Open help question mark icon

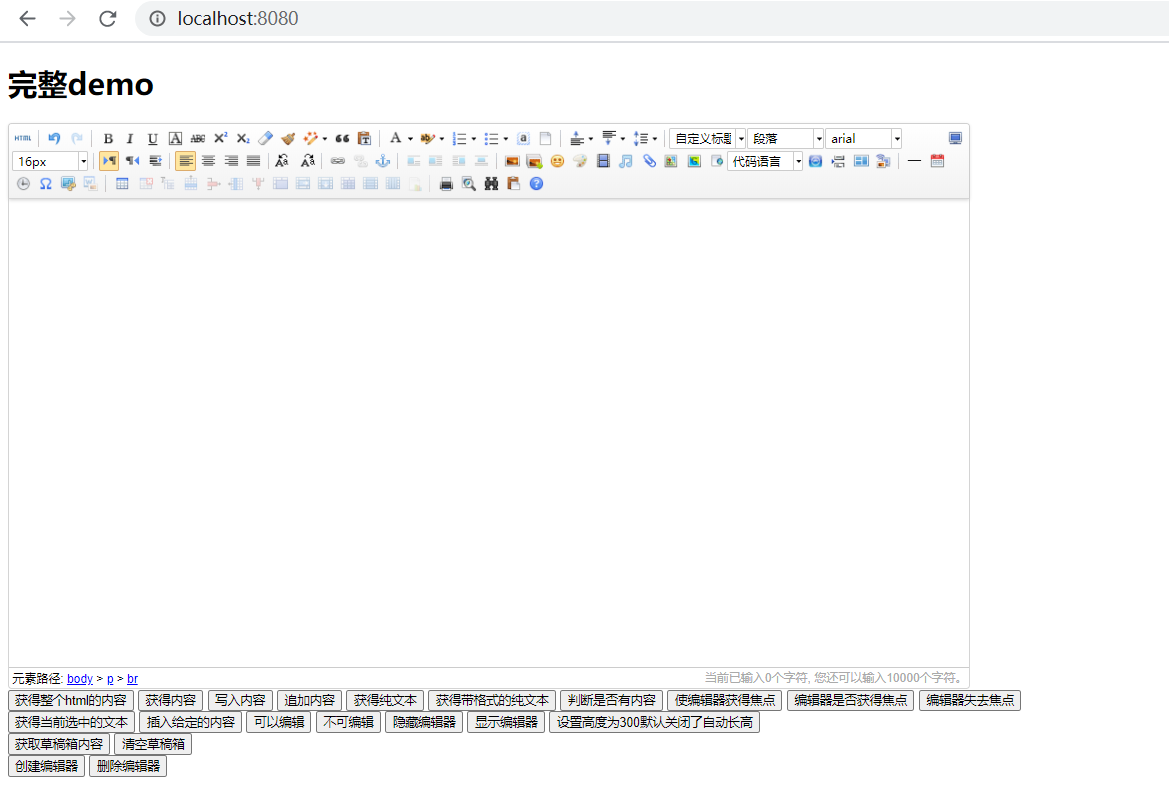coord(536,184)
